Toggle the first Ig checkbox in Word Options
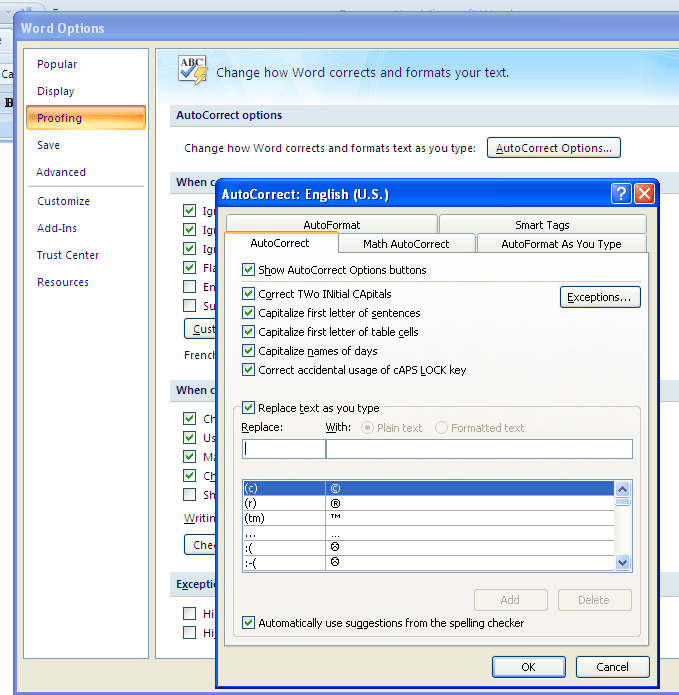Screen dimensions: 679x695 (189, 210)
